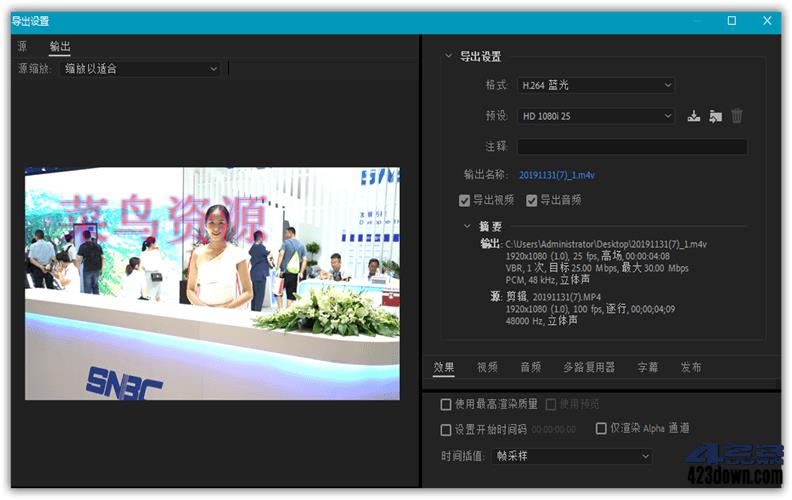792x500 pixels.
Task: Switch to the 视频 tab
Action: click(487, 367)
